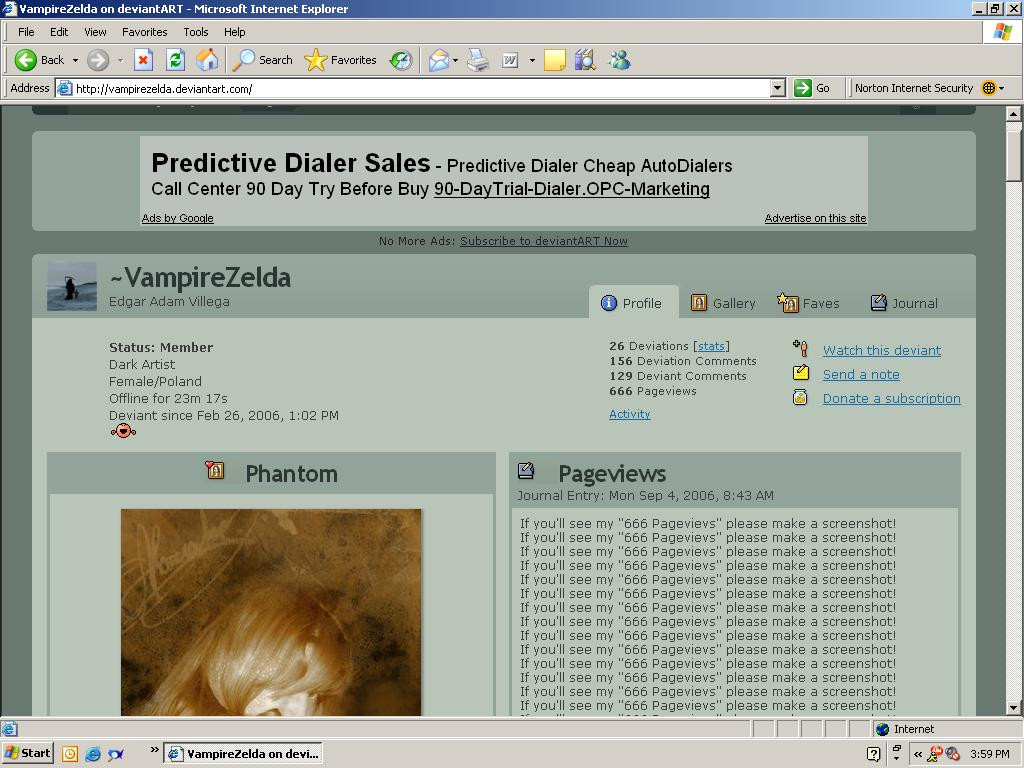Click the Activity link
Image resolution: width=1024 pixels, height=768 pixels.
click(630, 414)
